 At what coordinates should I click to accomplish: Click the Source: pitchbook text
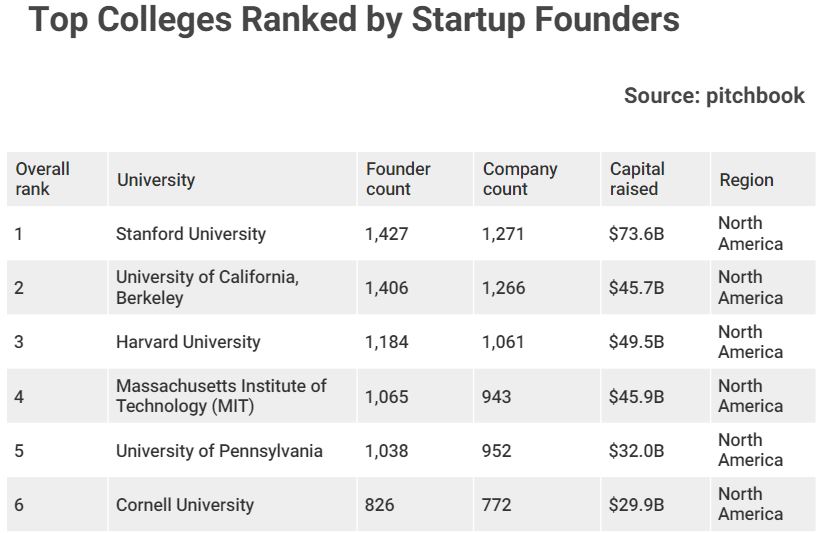tap(713, 95)
